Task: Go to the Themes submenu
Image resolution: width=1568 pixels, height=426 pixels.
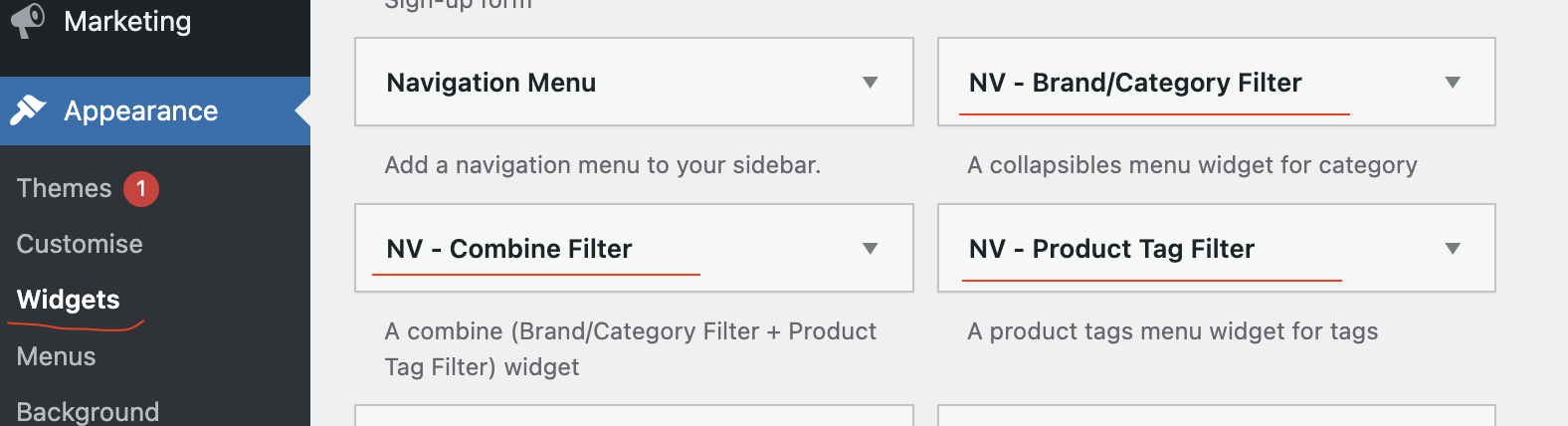Action: tap(64, 188)
